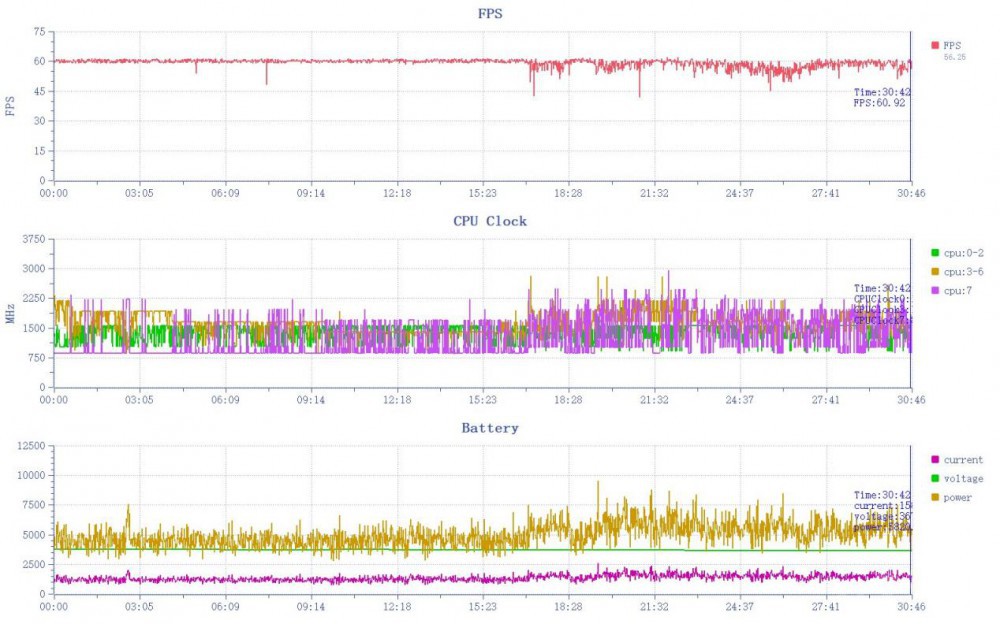Click the gold cpu:3-6 legend swatch
The height and width of the screenshot is (624, 1000).
pyautogui.click(x=935, y=272)
